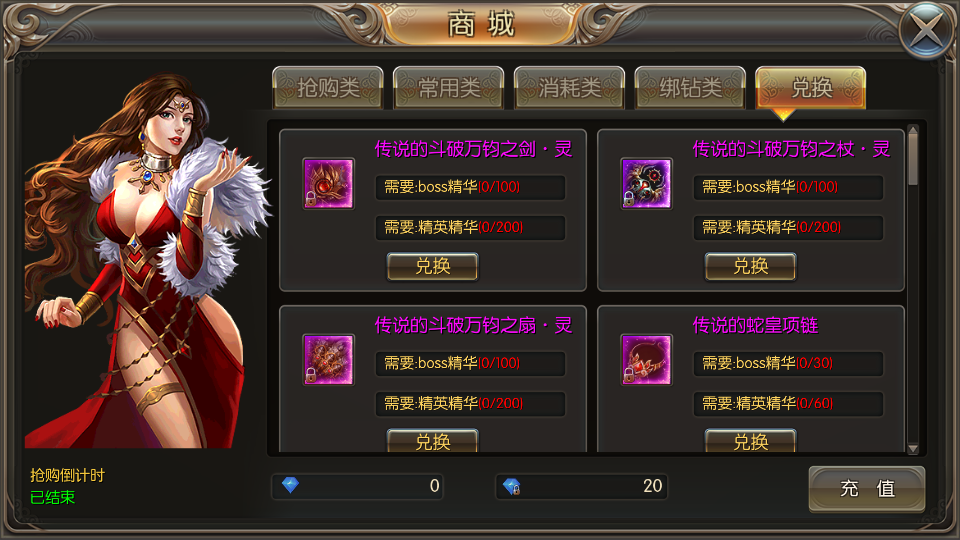Screen dimensions: 960x540
Task: Click 兑换 button for the sword item
Action: (433, 266)
